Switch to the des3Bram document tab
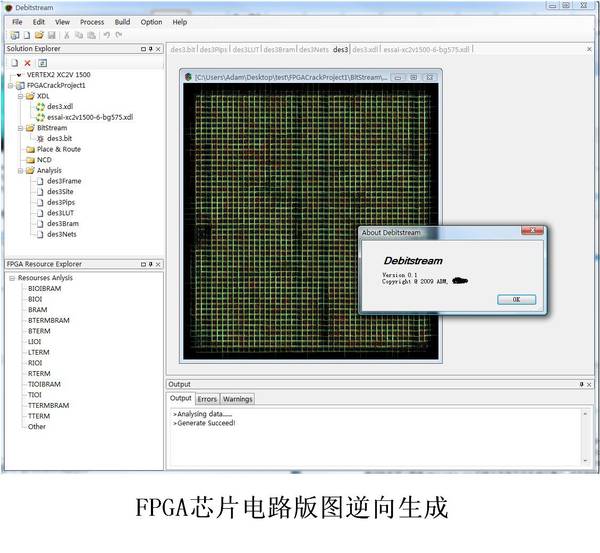Screen dimensions: 600x553 pyautogui.click(x=280, y=49)
